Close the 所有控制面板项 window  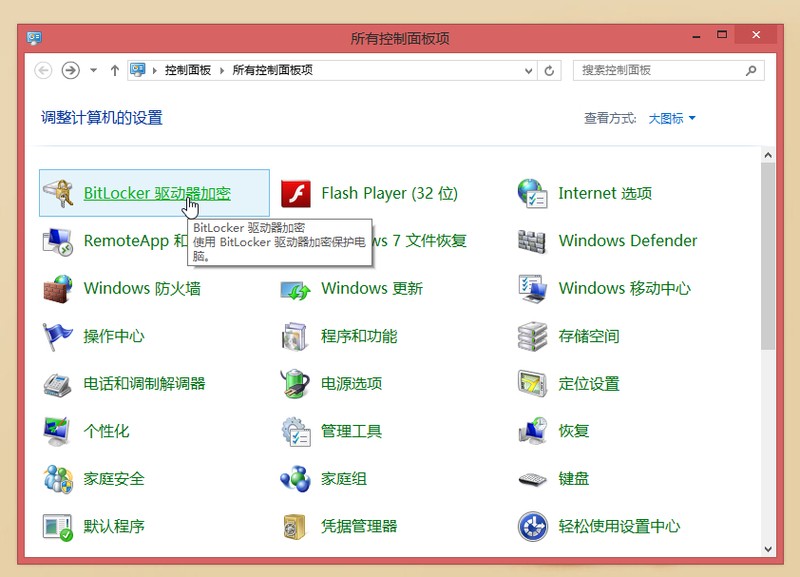(x=756, y=35)
